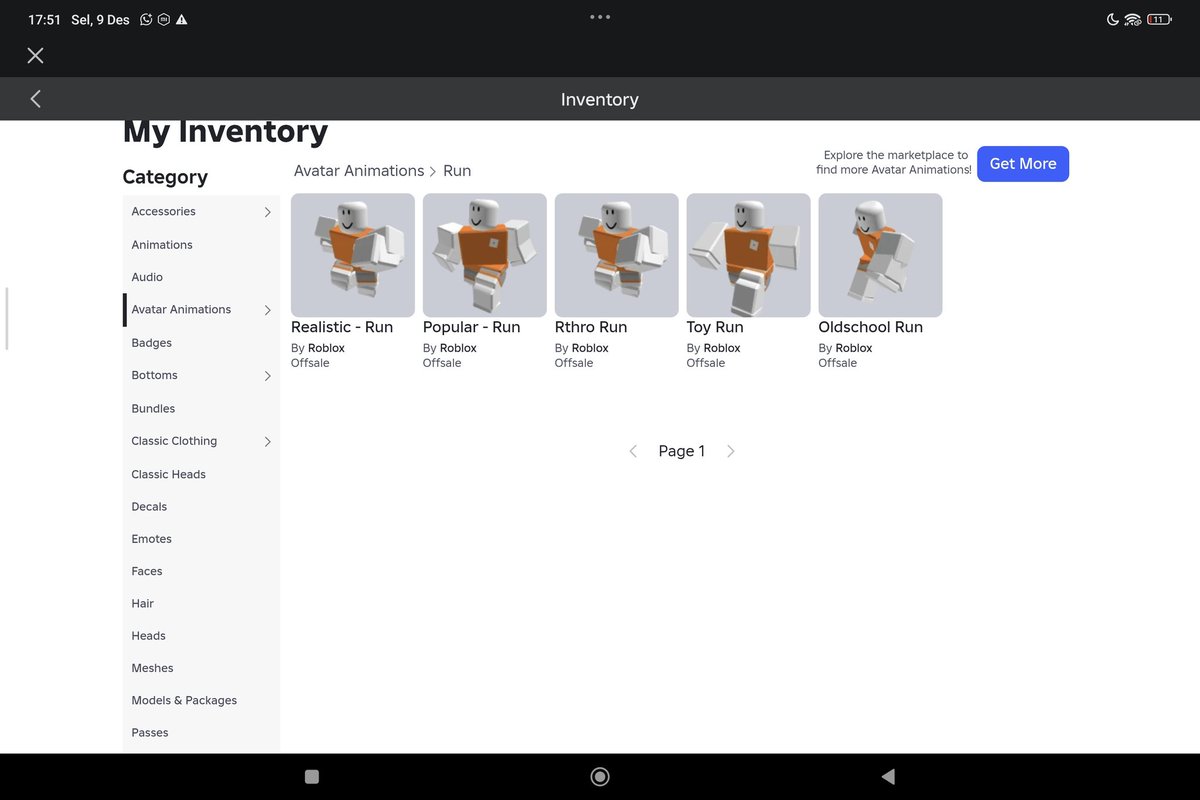Click the Popular - Run title link
This screenshot has height=800, width=1200.
472,327
